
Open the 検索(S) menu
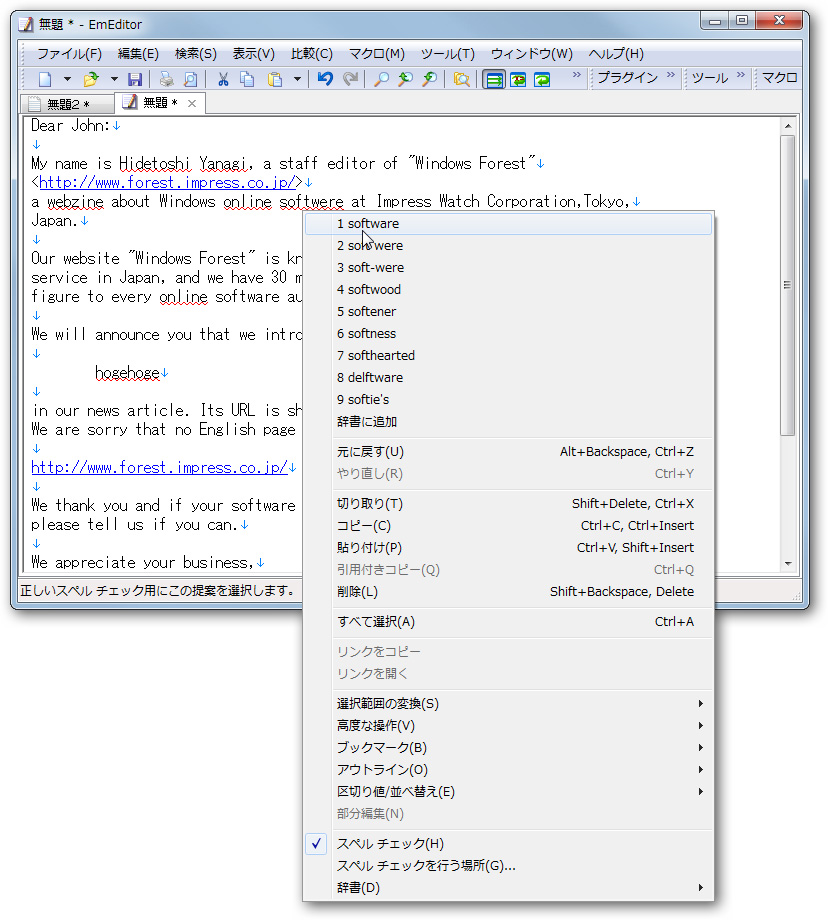click(195, 54)
